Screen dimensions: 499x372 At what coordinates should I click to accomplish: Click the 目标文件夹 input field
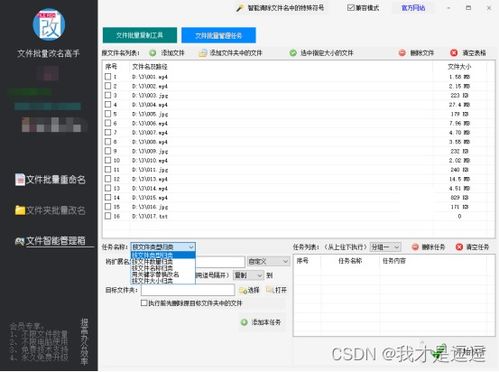(188, 290)
